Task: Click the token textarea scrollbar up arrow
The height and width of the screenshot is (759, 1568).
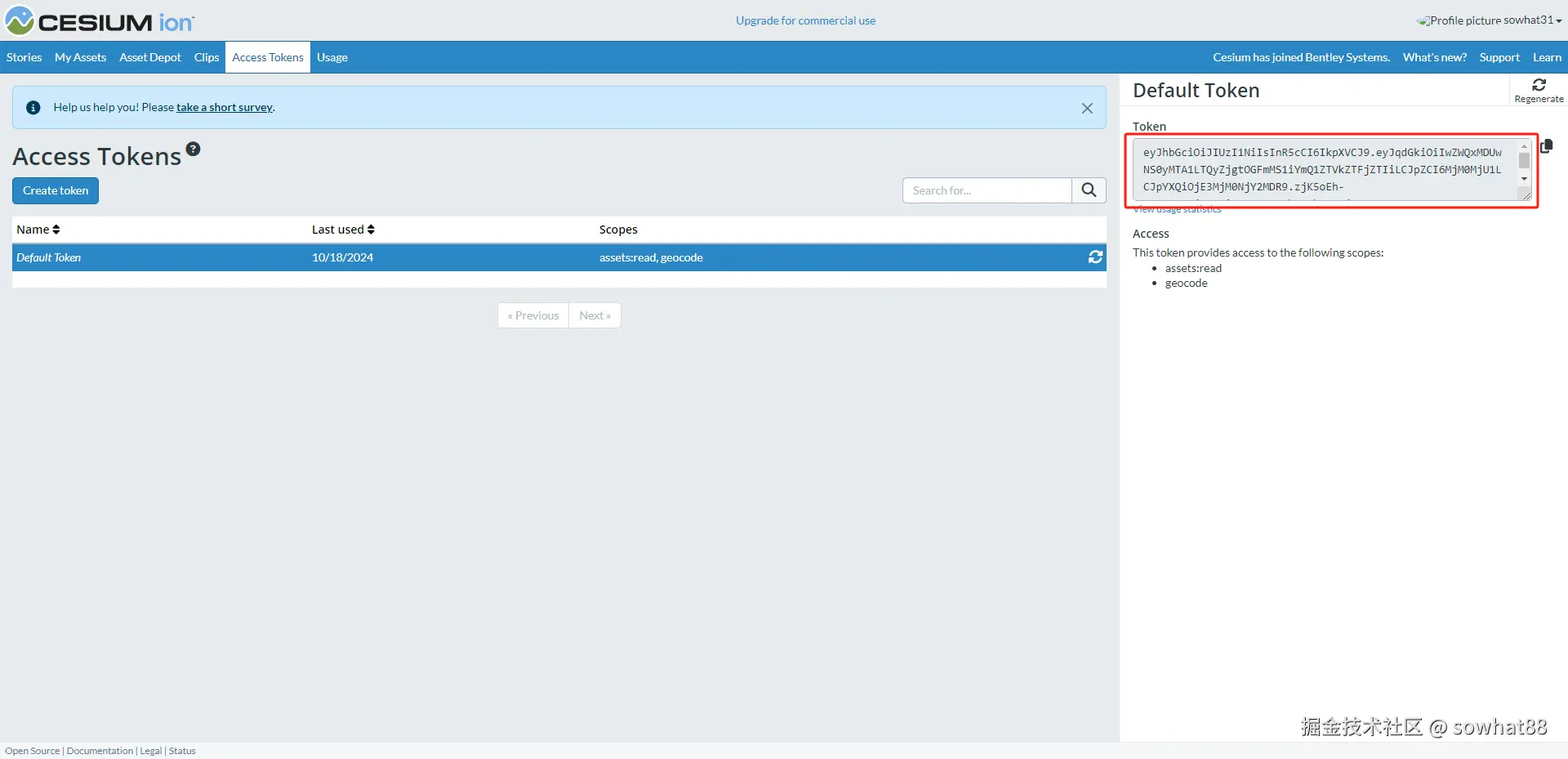Action: (1524, 146)
